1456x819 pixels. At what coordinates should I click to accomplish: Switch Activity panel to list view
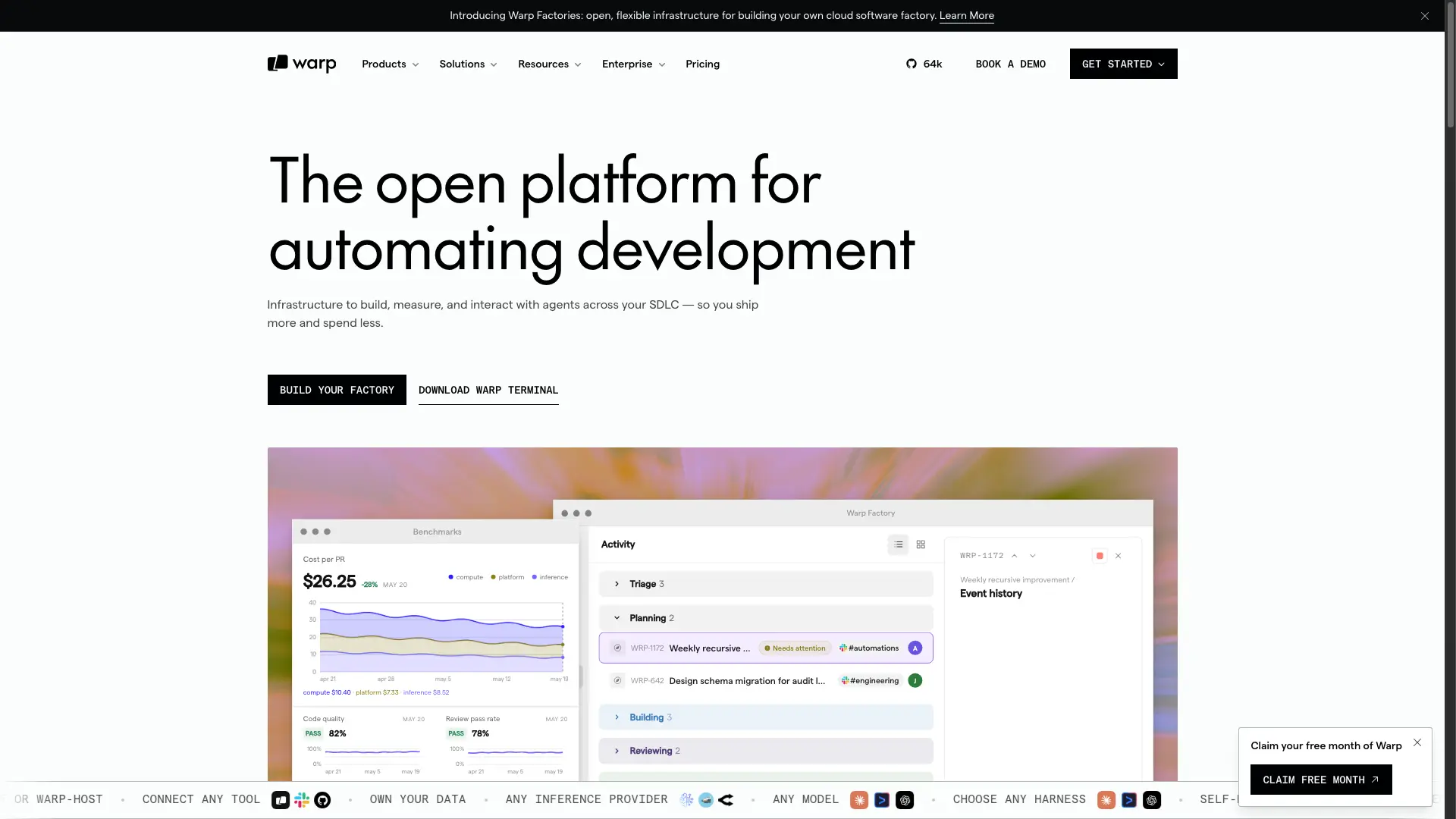898,544
